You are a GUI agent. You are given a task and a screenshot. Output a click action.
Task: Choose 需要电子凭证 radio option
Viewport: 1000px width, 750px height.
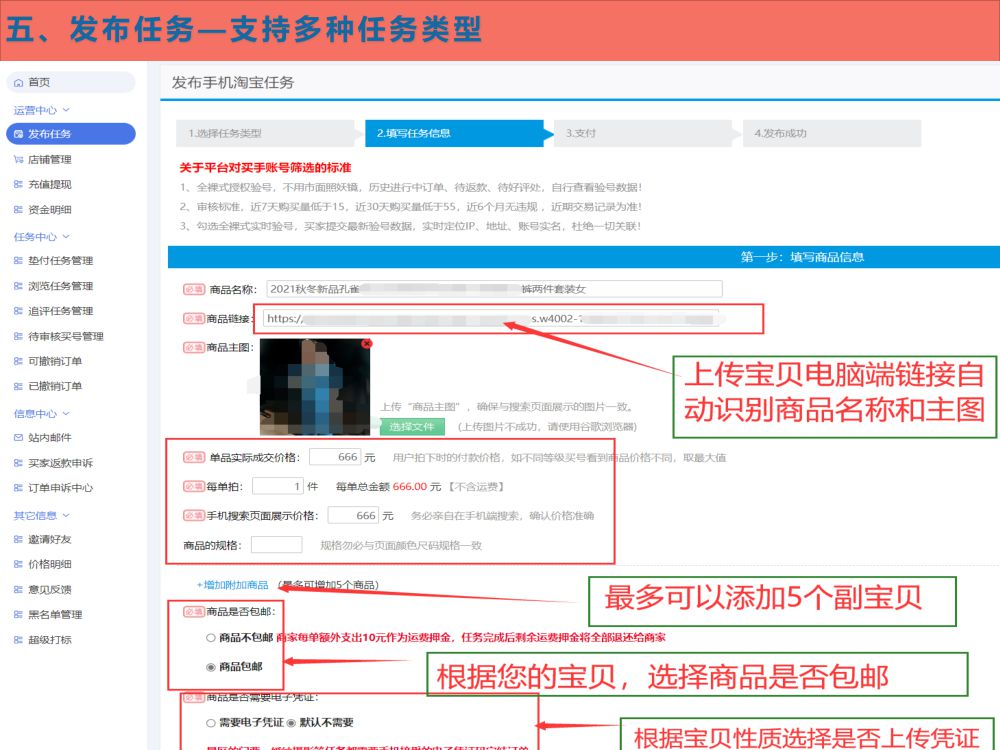(x=210, y=723)
